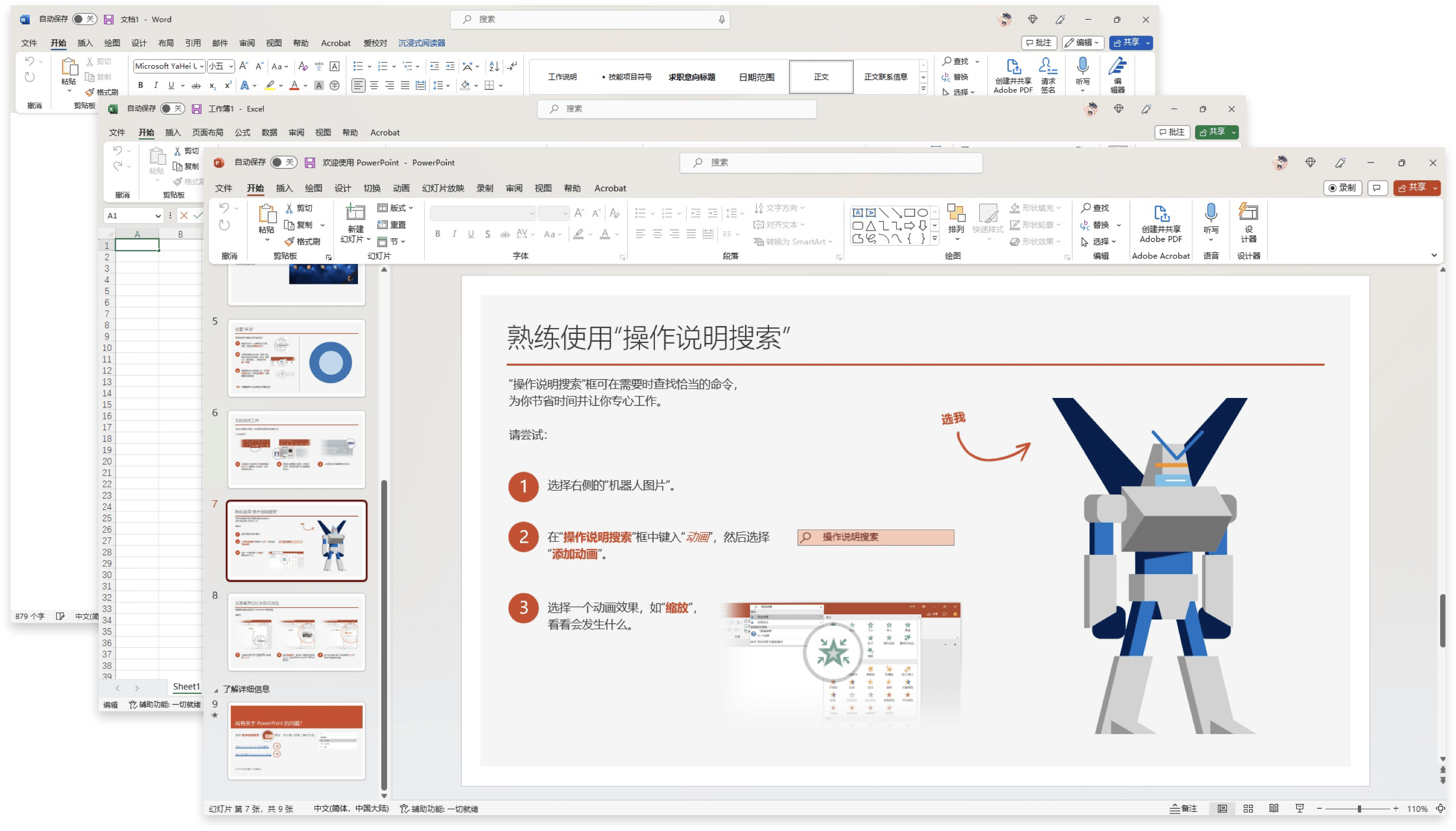Open Word font size dropdown

231,66
